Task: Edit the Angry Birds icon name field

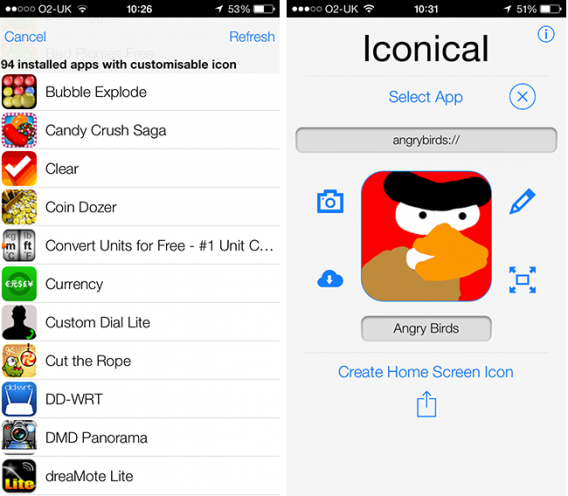Action: point(426,328)
